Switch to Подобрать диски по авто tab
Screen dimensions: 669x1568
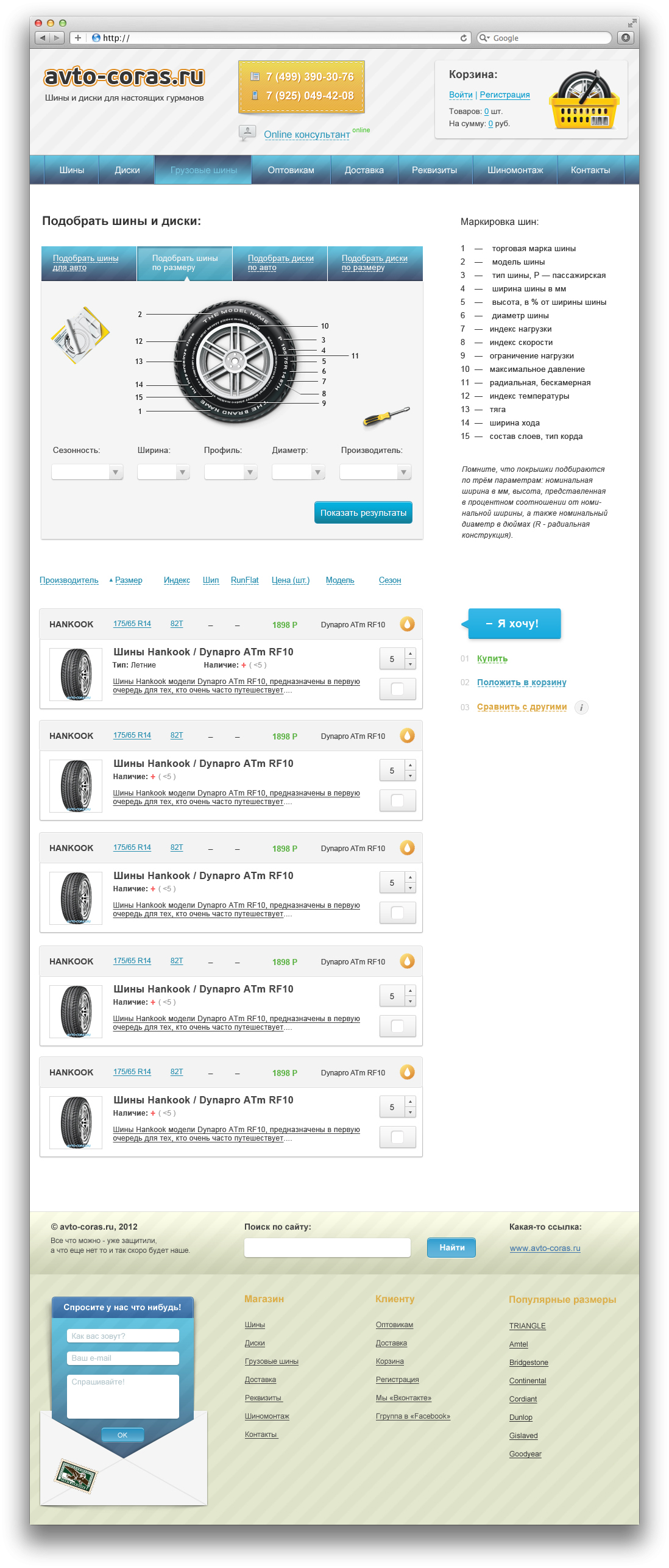(x=280, y=263)
